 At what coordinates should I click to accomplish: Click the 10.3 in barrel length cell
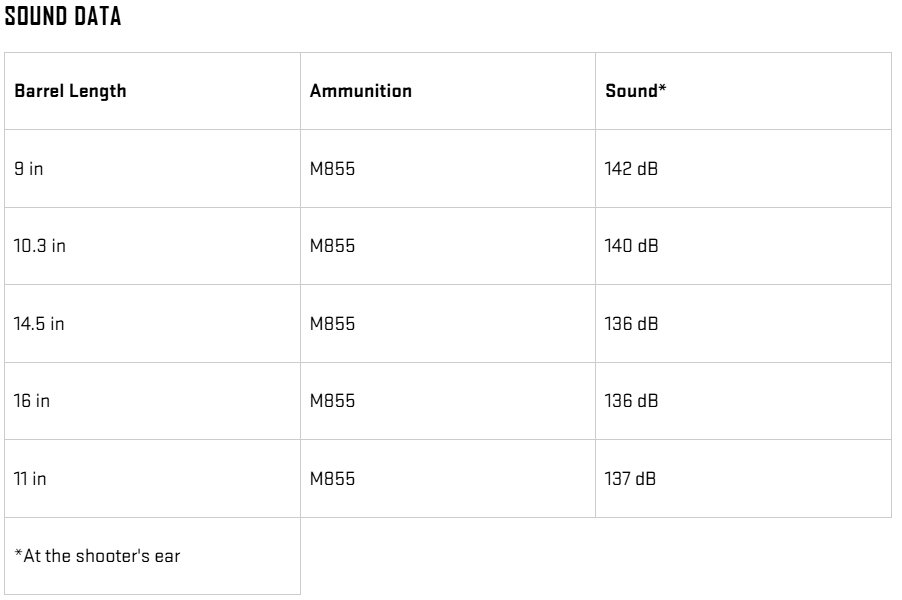[x=40, y=246]
